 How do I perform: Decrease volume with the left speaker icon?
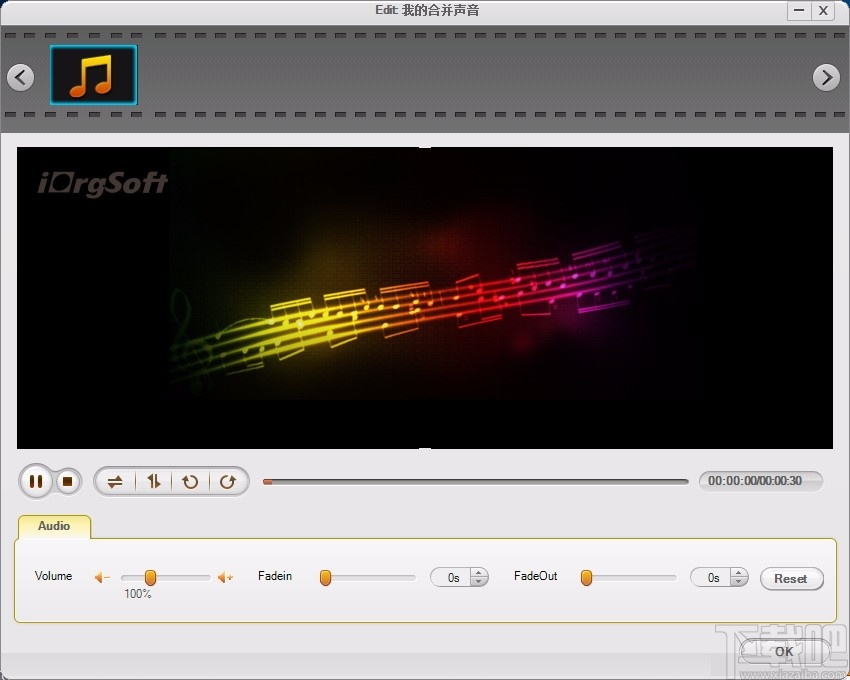tap(100, 577)
